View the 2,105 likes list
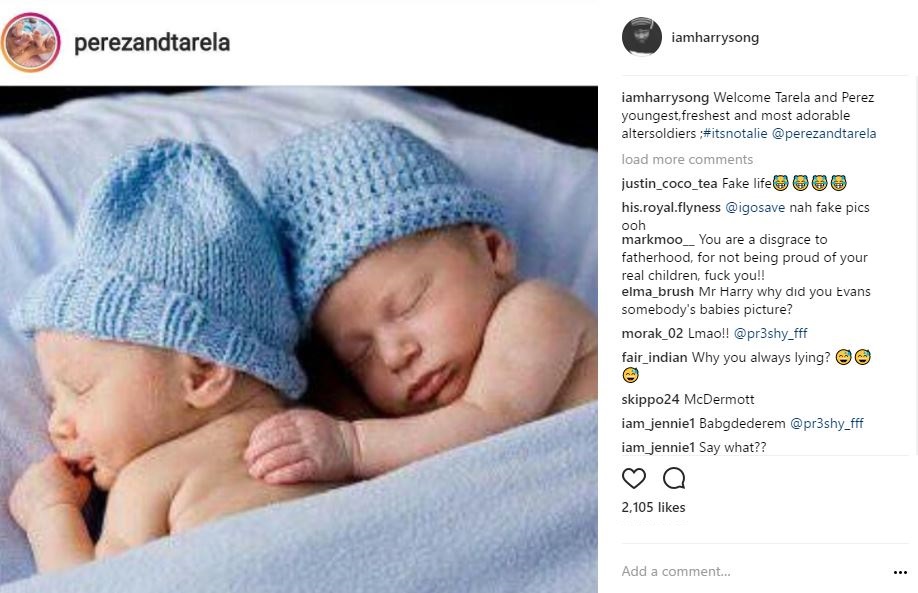This screenshot has width=918, height=593. (x=653, y=508)
